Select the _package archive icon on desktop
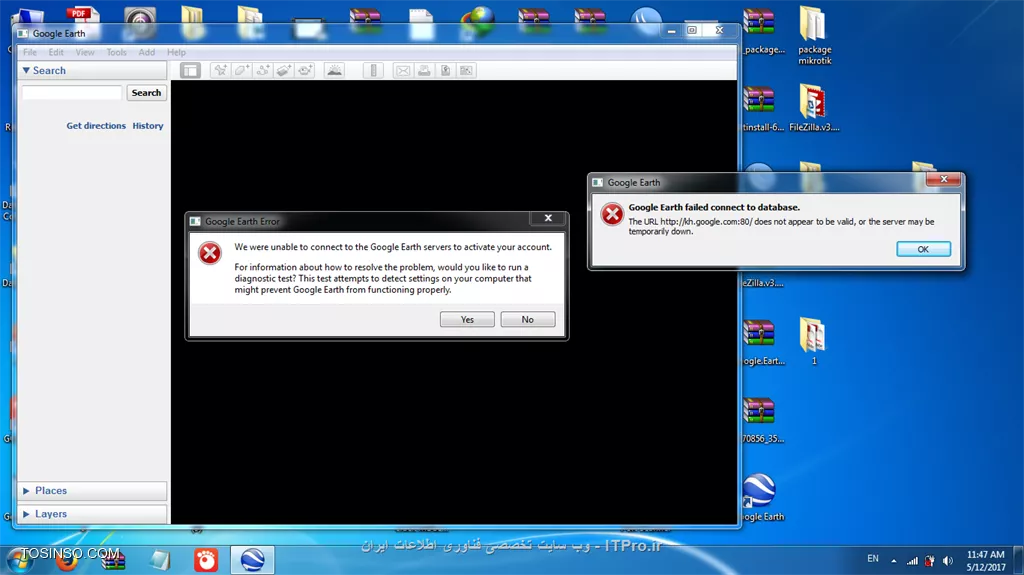The height and width of the screenshot is (575, 1024). click(761, 31)
